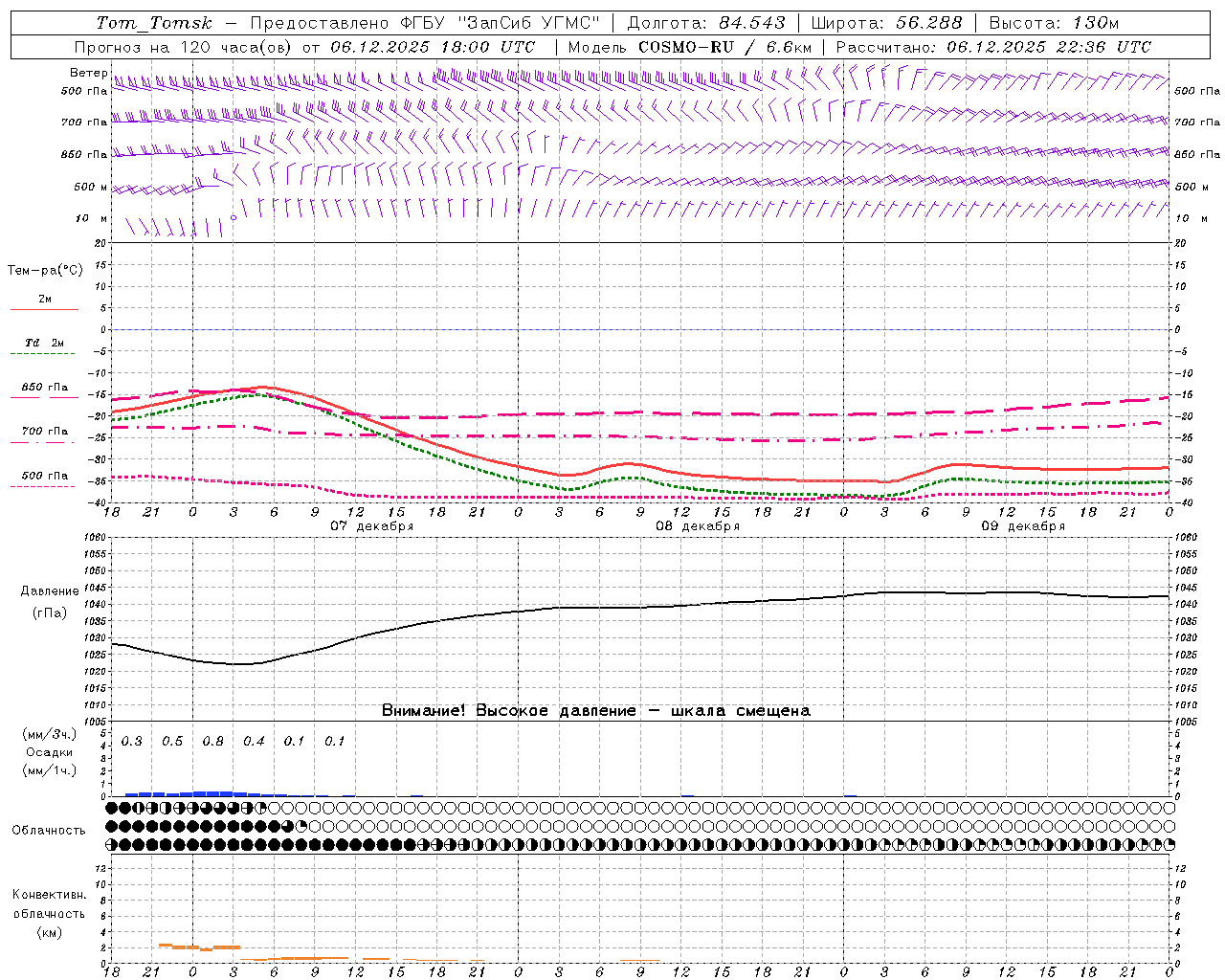Click the longitude value 84.543
Viewport: 1225px width, 980px height.
coord(751,23)
